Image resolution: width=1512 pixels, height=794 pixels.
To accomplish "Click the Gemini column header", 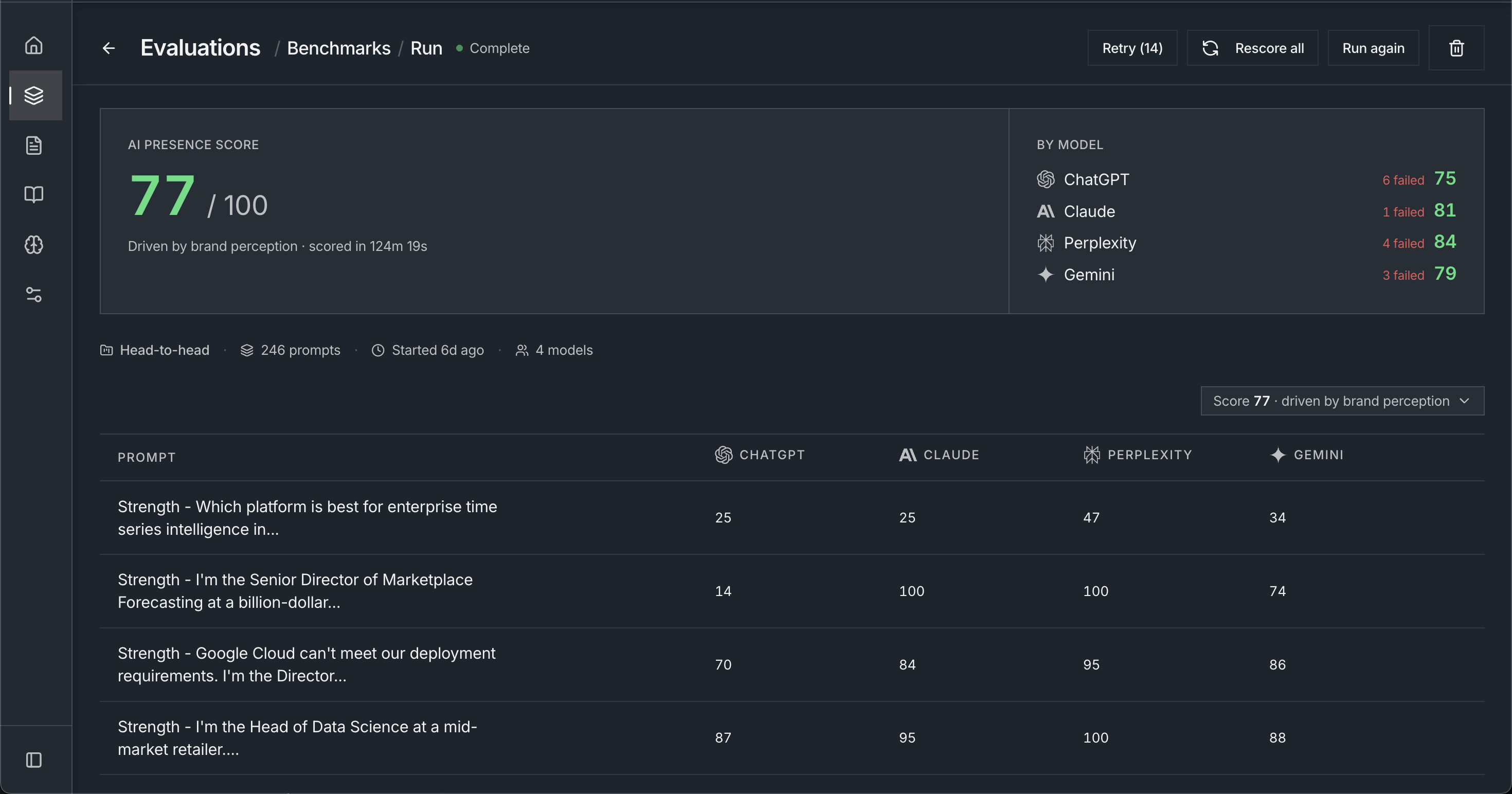I will (x=1307, y=455).
